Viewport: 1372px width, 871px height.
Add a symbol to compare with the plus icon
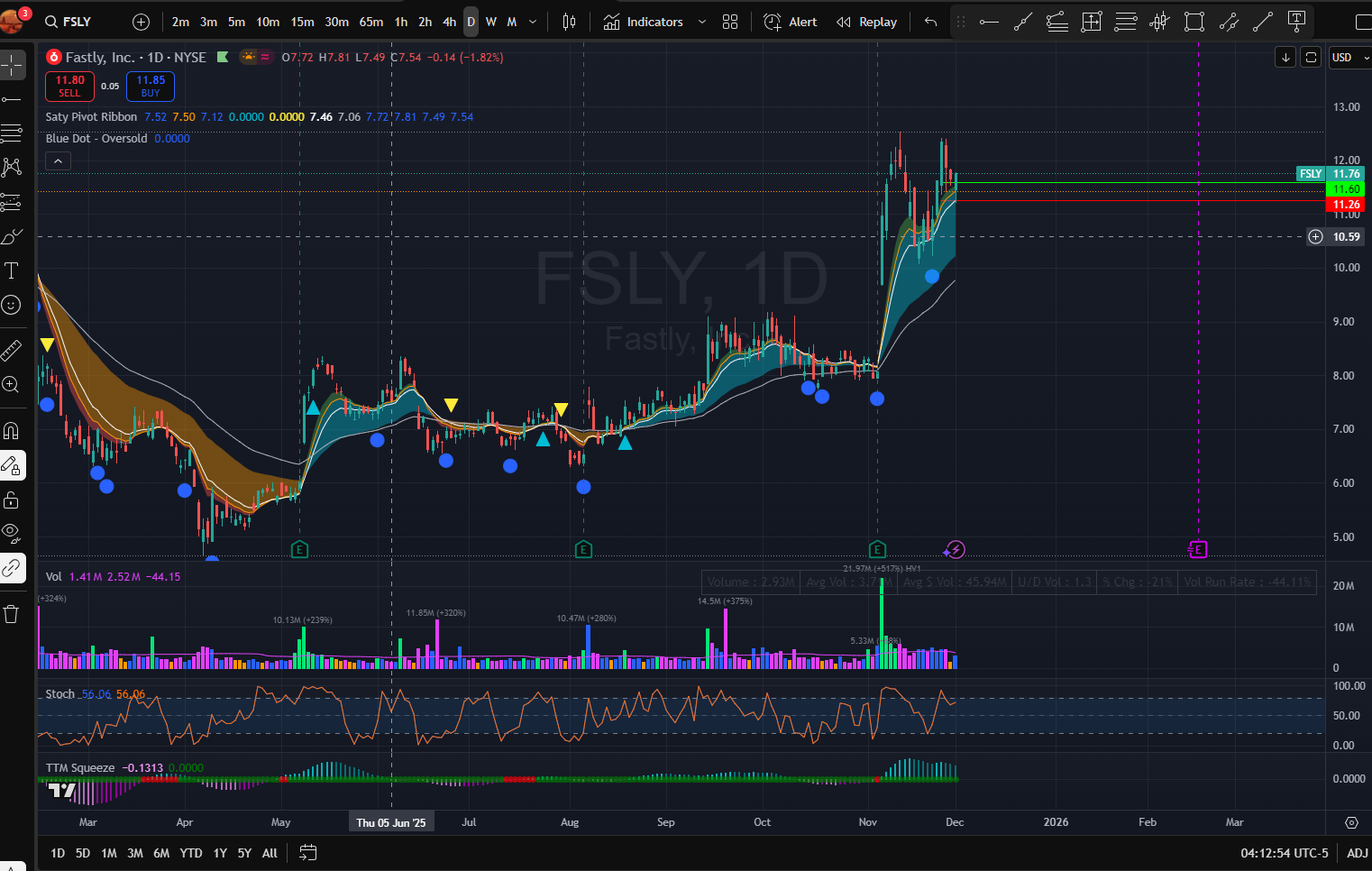(141, 22)
